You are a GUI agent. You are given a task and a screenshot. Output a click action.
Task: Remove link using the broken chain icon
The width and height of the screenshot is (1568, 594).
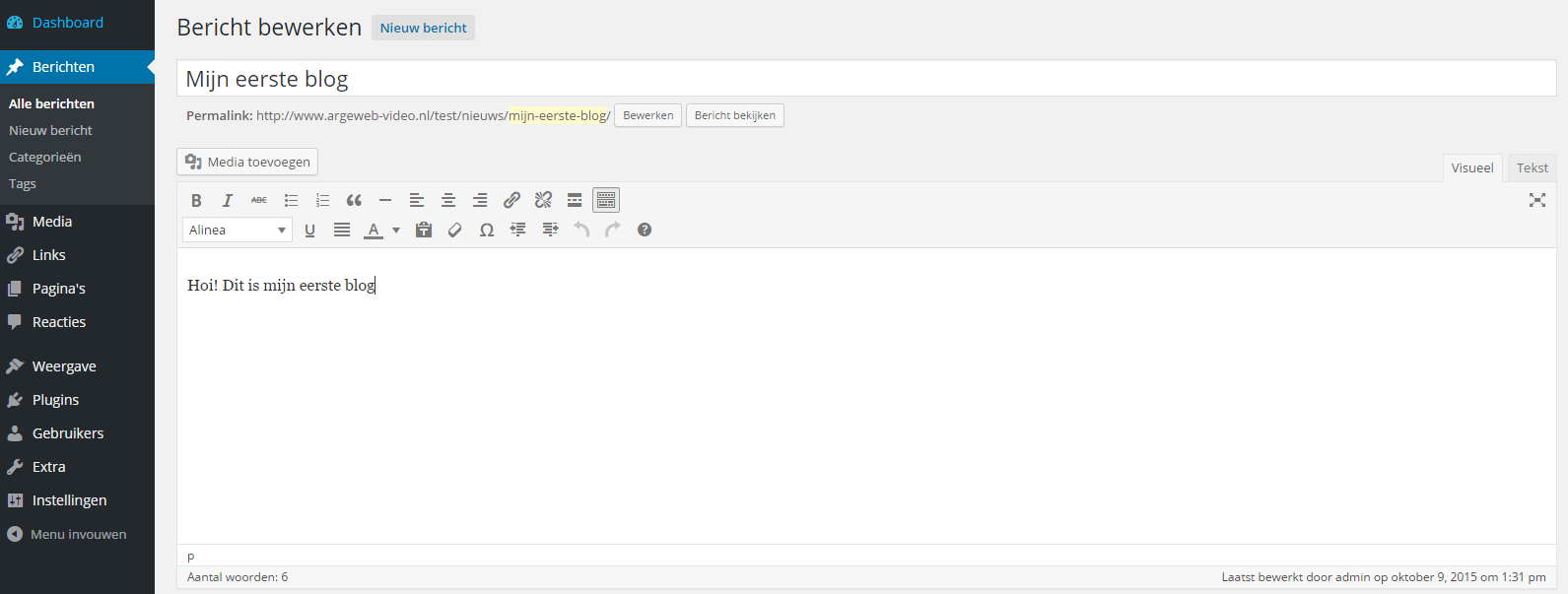click(x=543, y=200)
